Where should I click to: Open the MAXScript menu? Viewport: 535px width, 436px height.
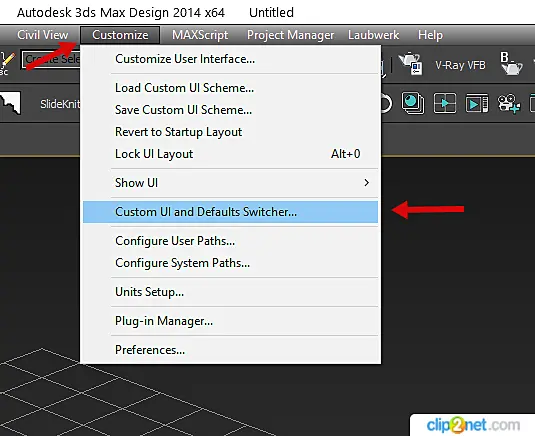coord(200,35)
